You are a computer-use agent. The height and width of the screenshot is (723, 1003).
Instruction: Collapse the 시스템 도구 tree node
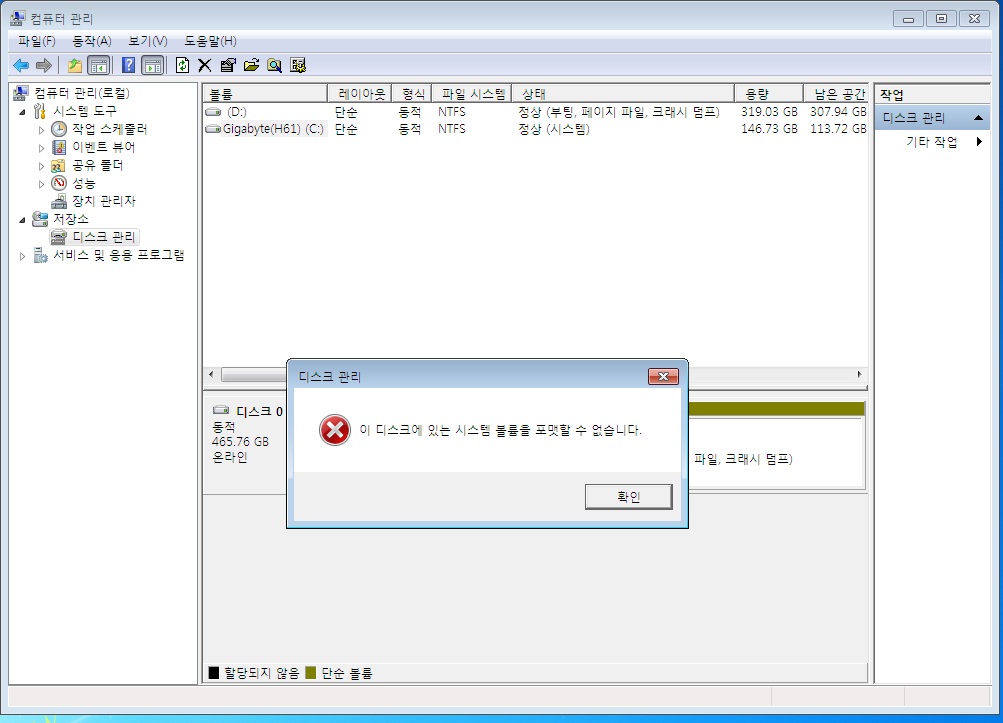coord(22,111)
